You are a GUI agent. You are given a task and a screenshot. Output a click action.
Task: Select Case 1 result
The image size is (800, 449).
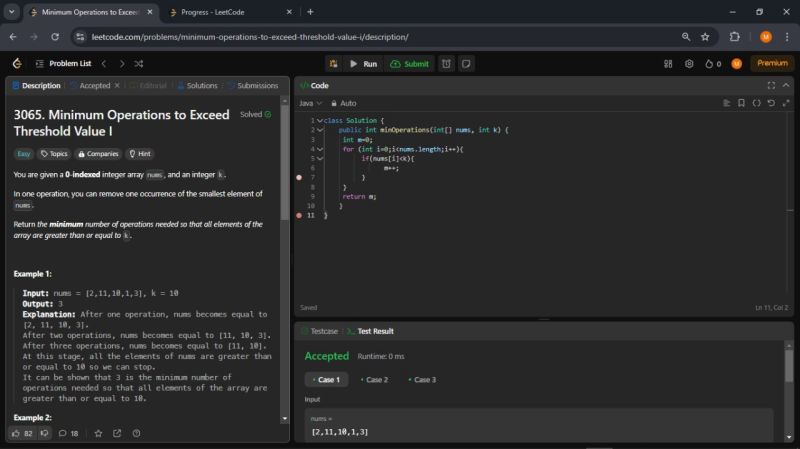pyautogui.click(x=327, y=380)
